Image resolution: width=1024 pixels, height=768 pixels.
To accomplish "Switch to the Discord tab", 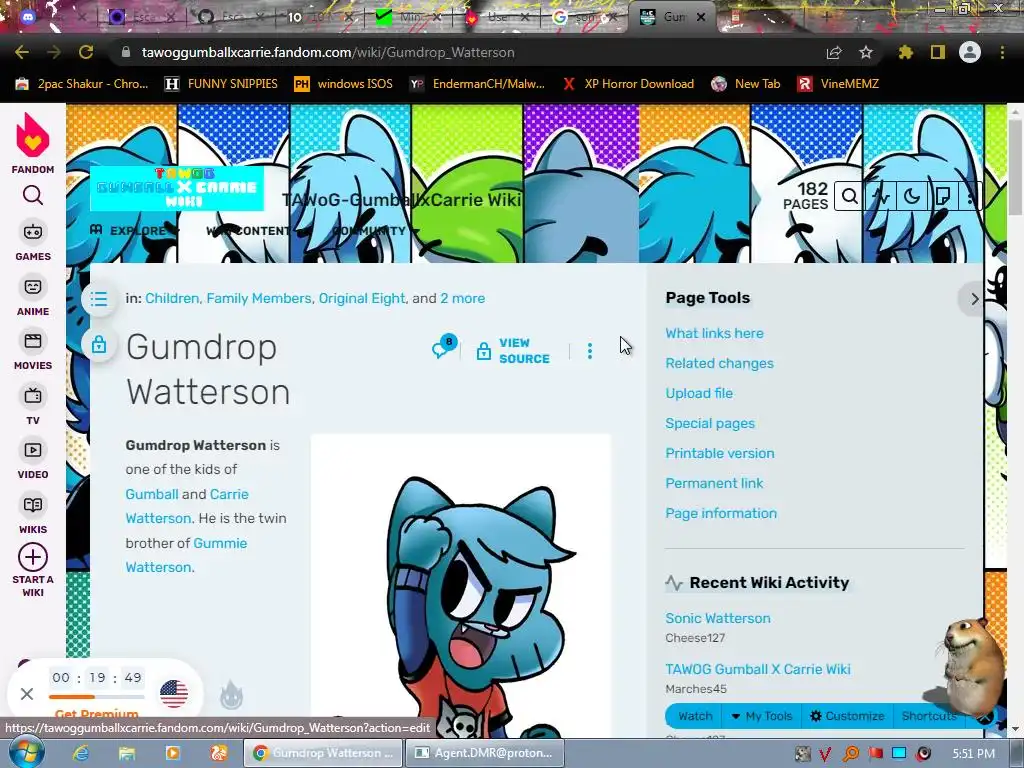I will point(52,17).
